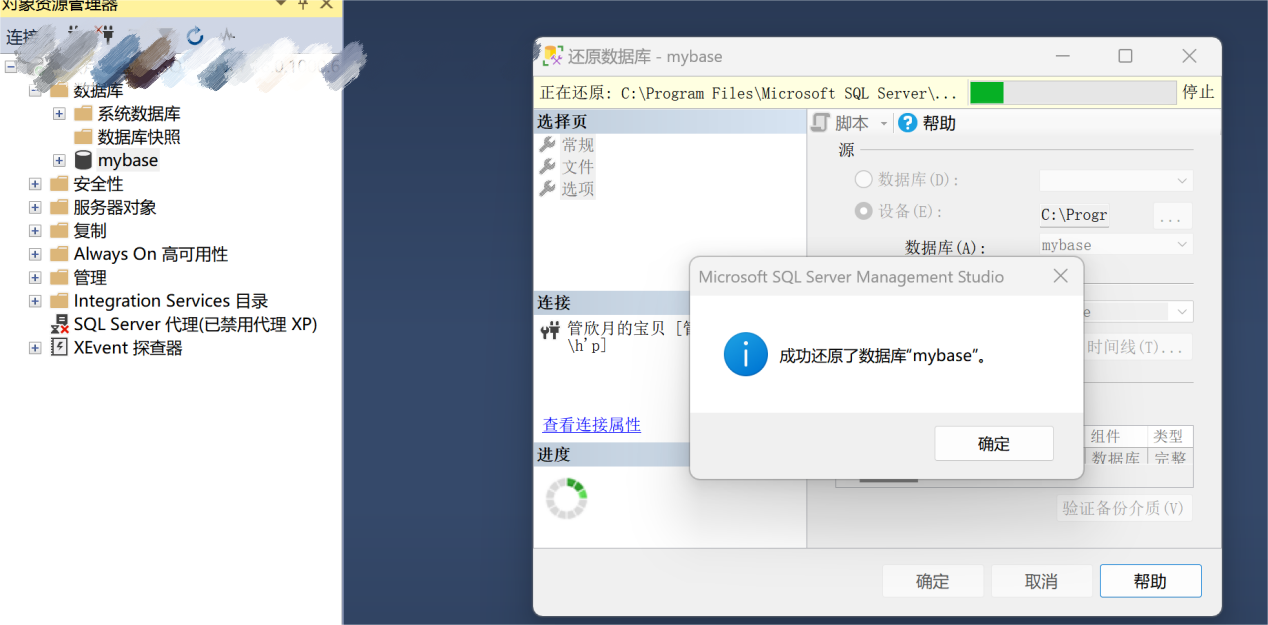Click the SQL Server 代理 agent icon
Image resolution: width=1268 pixels, height=625 pixels.
pyautogui.click(x=60, y=324)
